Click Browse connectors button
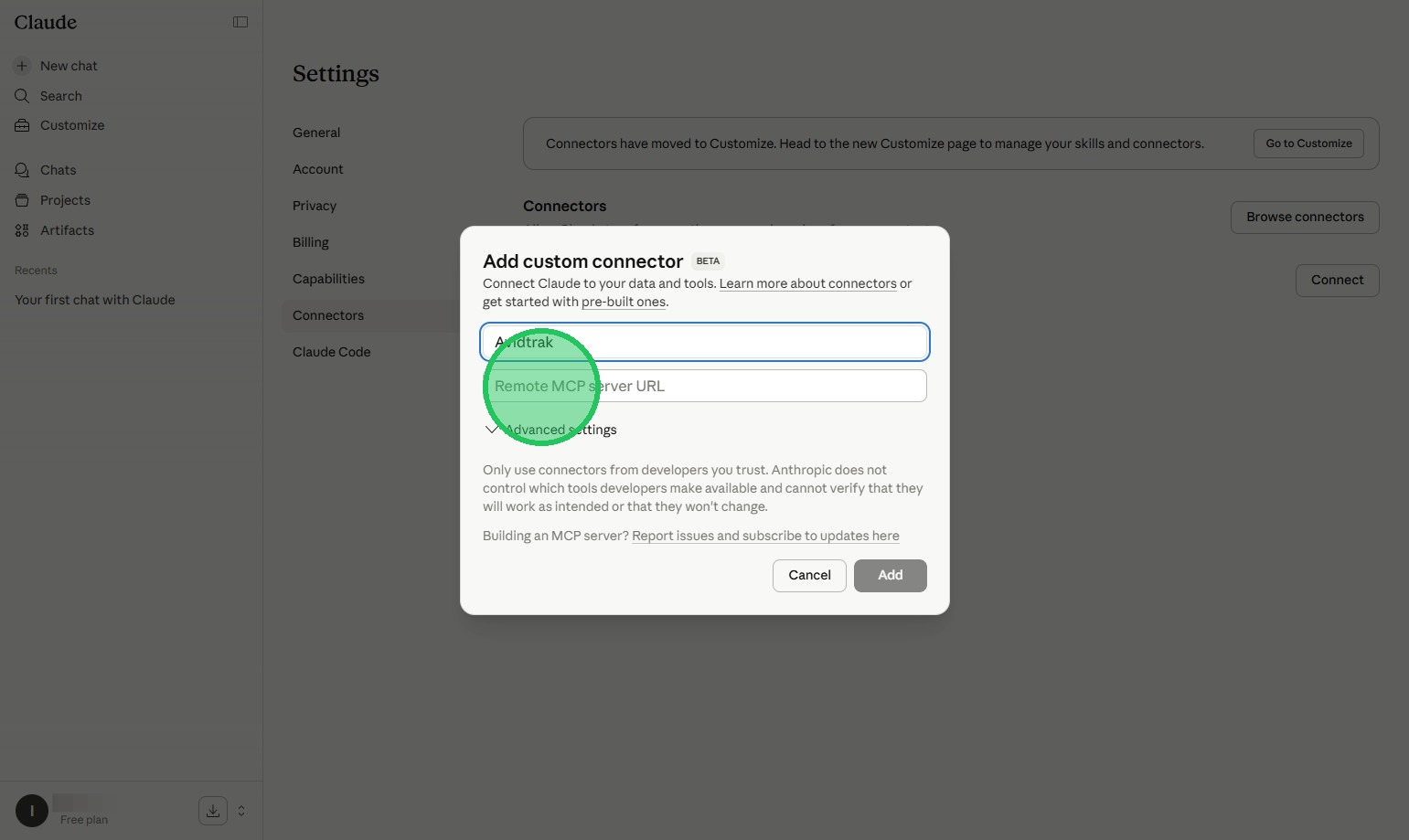This screenshot has height=840, width=1409. tap(1305, 218)
